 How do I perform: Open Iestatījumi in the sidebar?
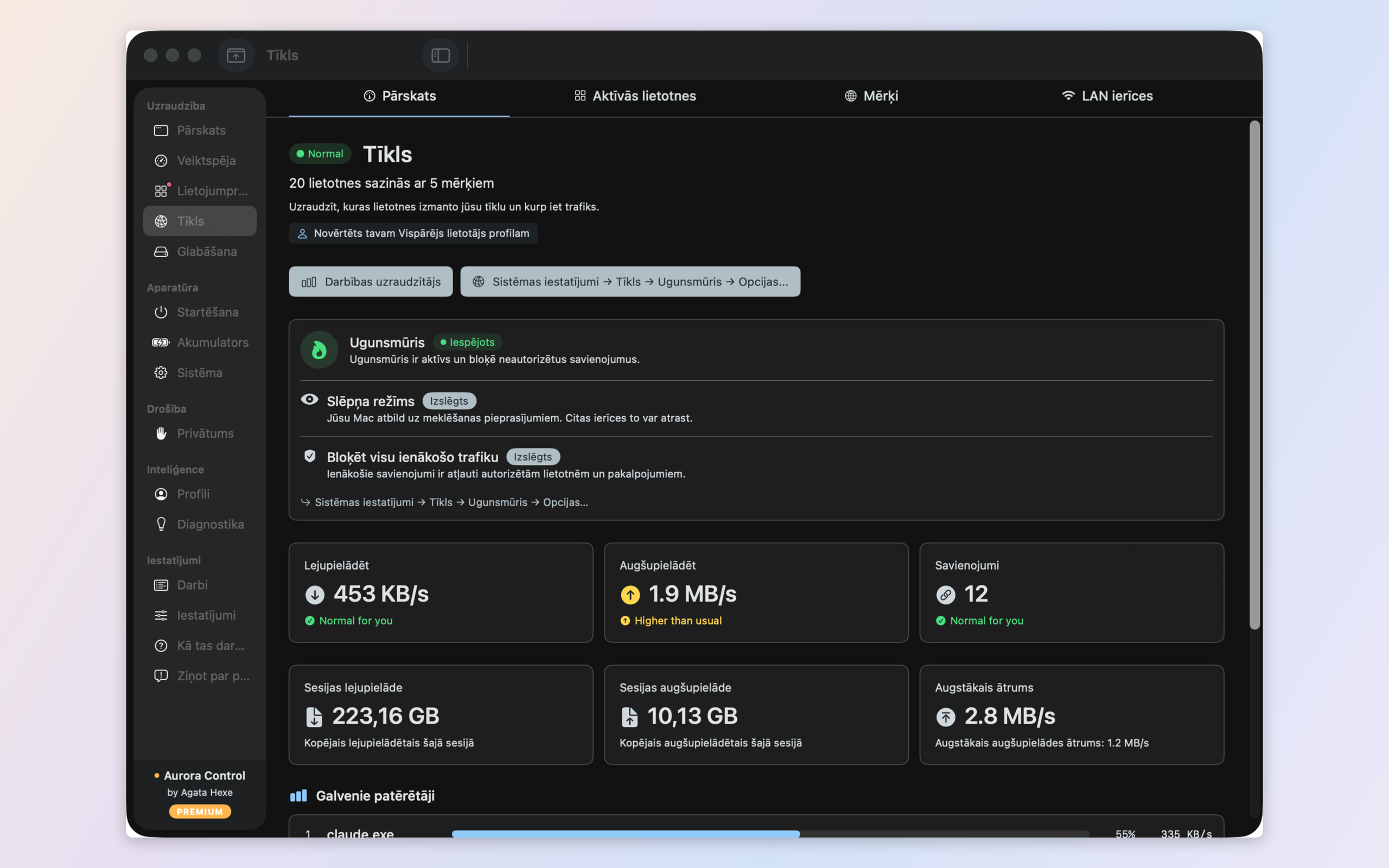(x=200, y=615)
